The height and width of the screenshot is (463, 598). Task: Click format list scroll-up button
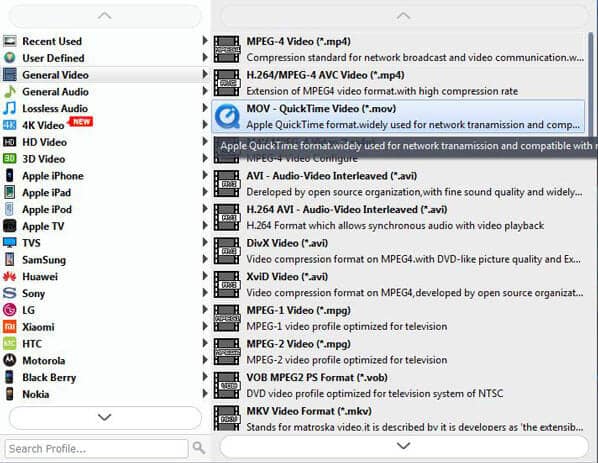click(x=403, y=16)
